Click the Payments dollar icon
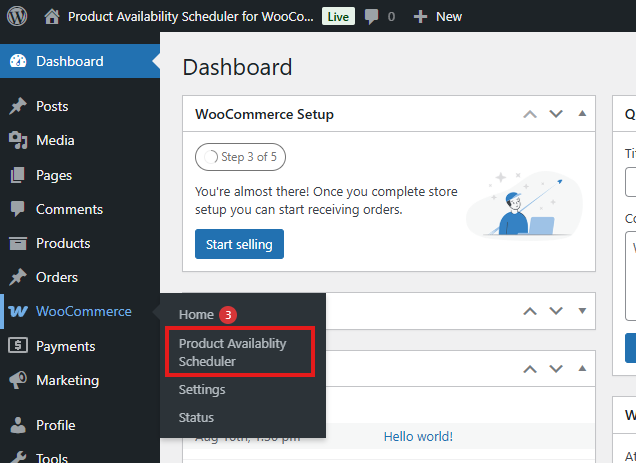 coord(18,346)
